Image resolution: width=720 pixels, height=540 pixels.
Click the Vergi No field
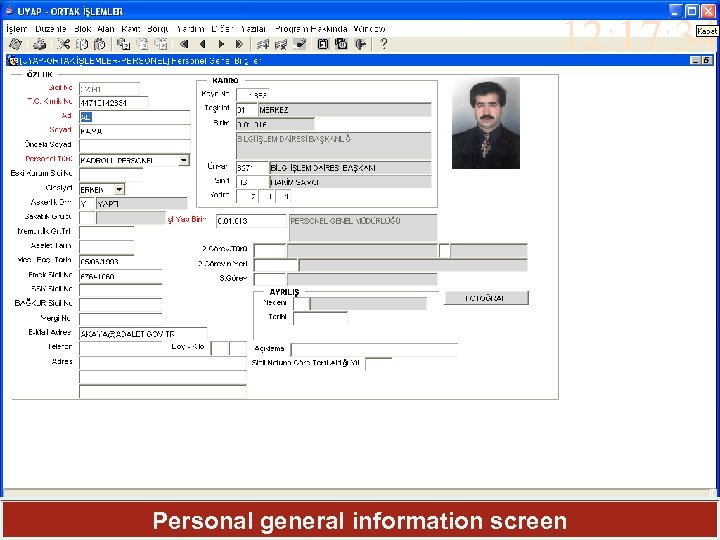[x=120, y=319]
